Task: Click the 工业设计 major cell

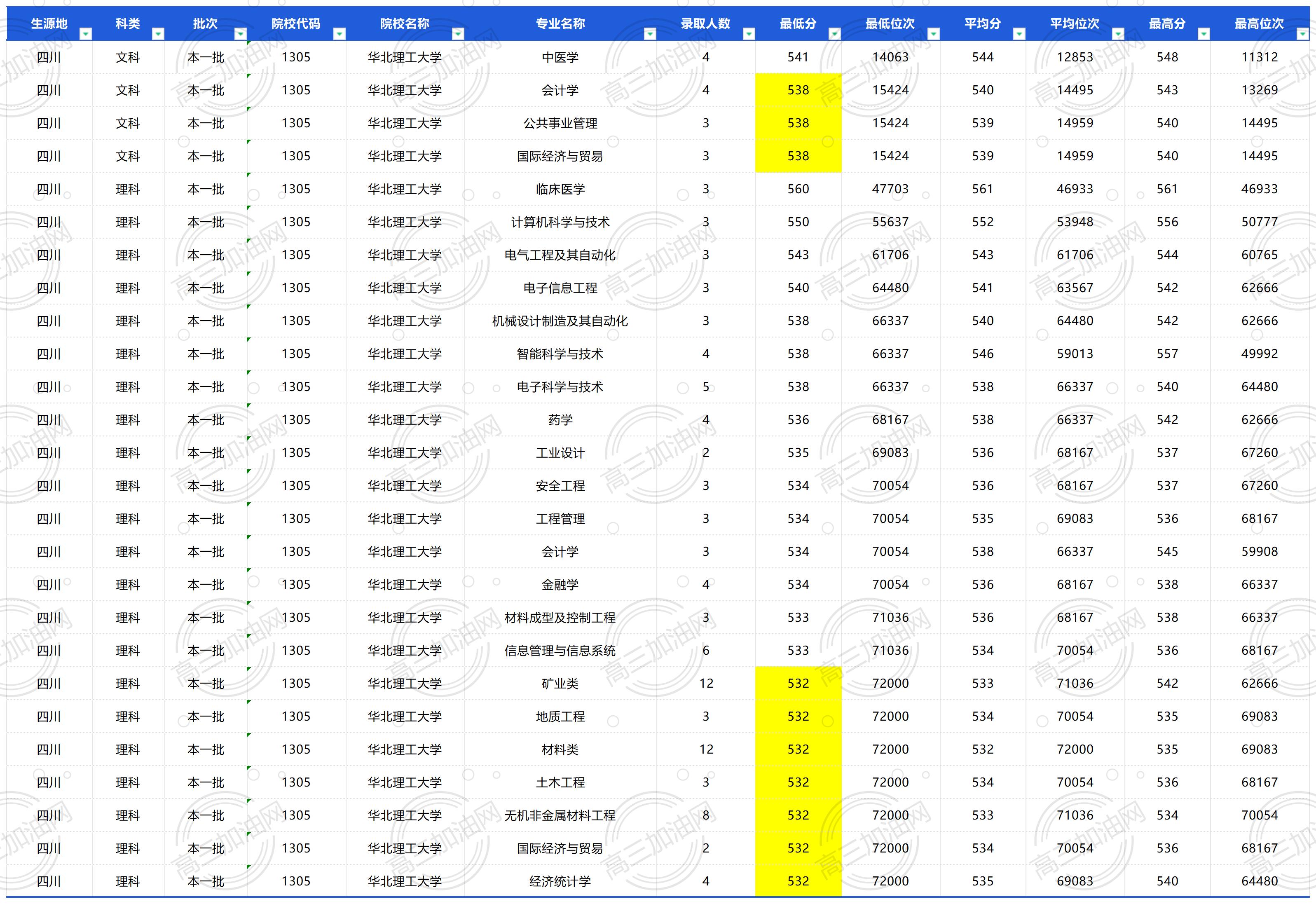Action: tap(560, 452)
